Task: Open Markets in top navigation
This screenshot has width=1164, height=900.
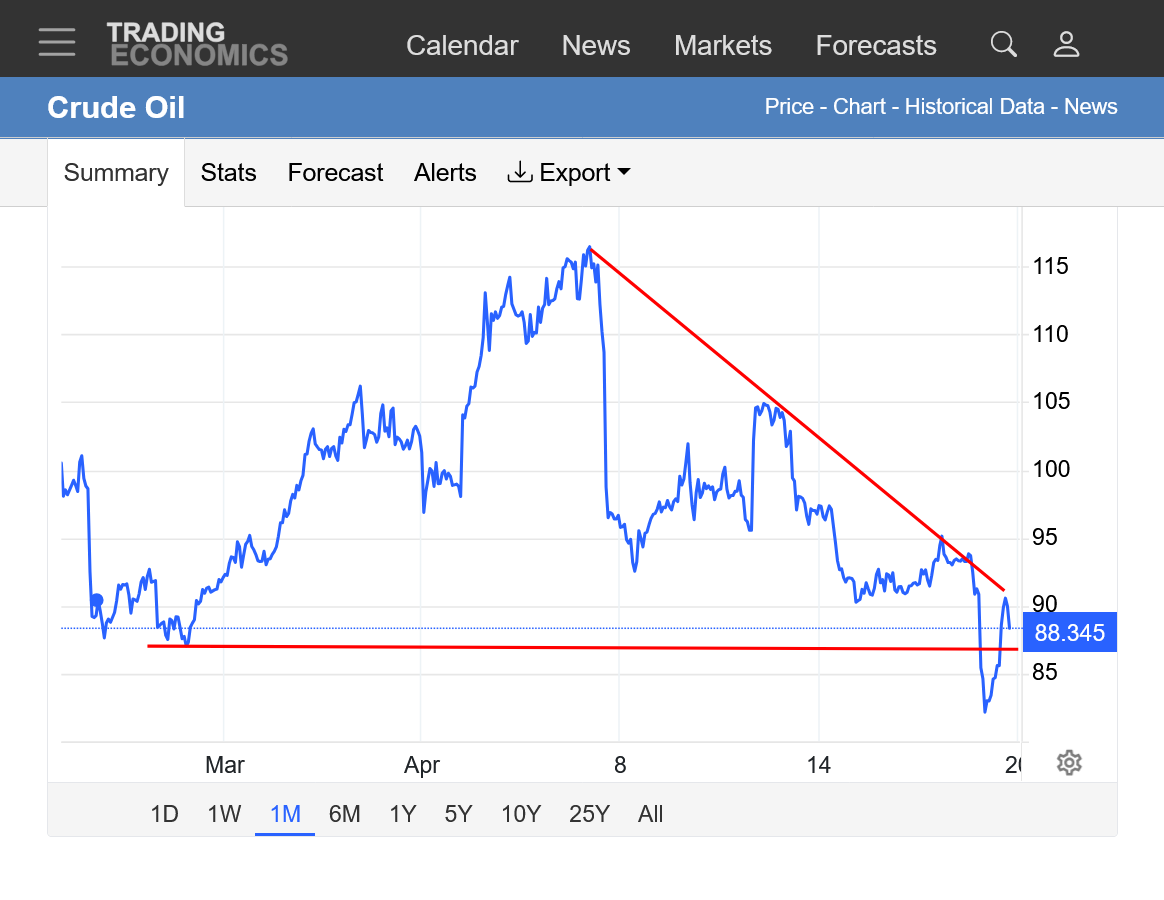Action: pyautogui.click(x=723, y=45)
